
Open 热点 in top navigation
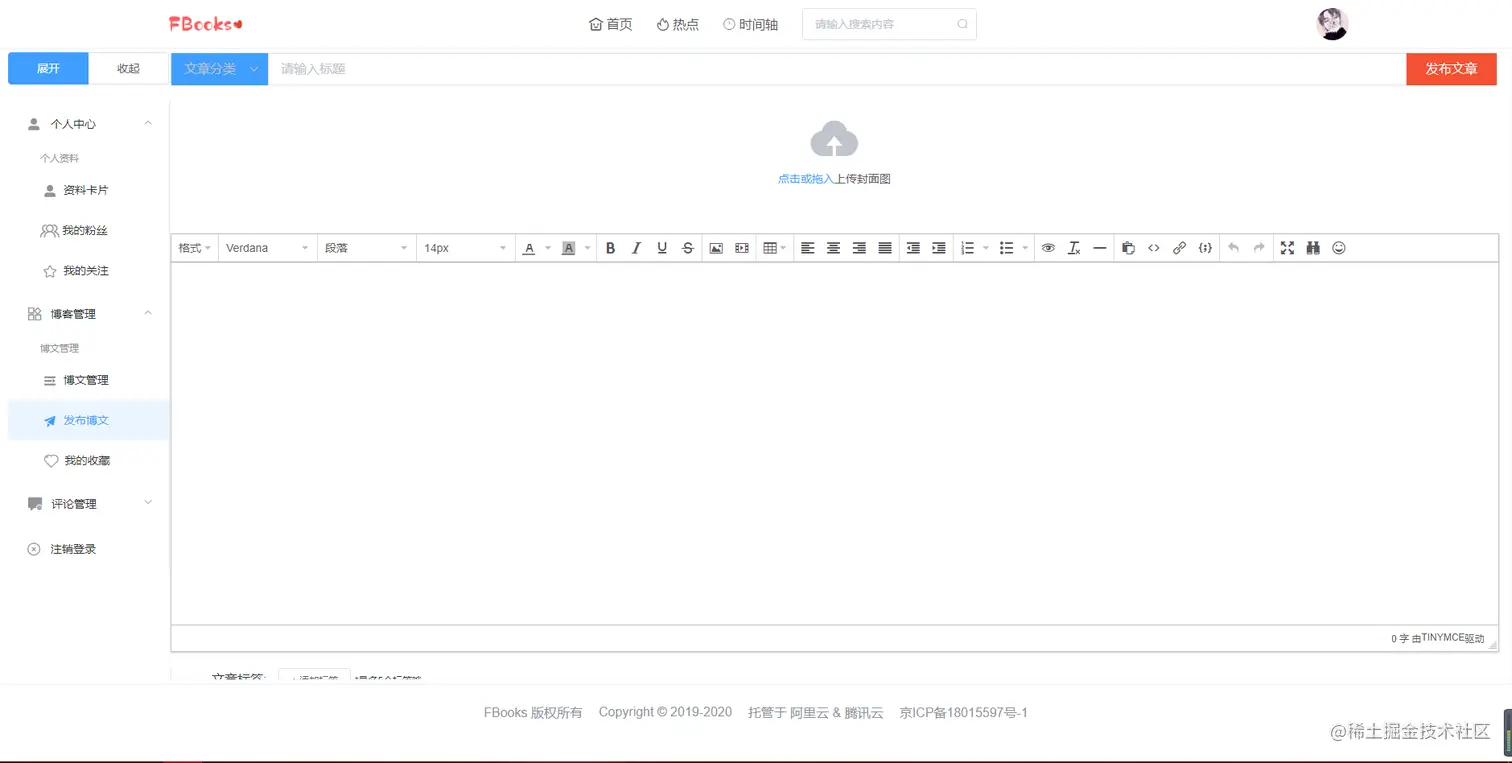[678, 25]
